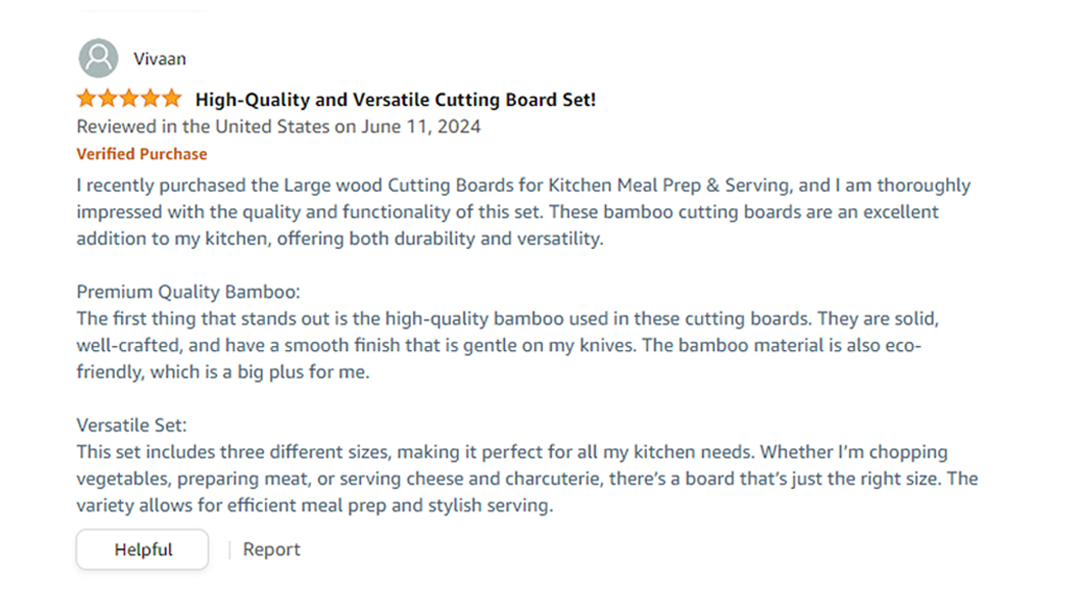Click the line 'variety allows for efficient meal prep'
This screenshot has height=608, width=1080.
[x=314, y=506]
